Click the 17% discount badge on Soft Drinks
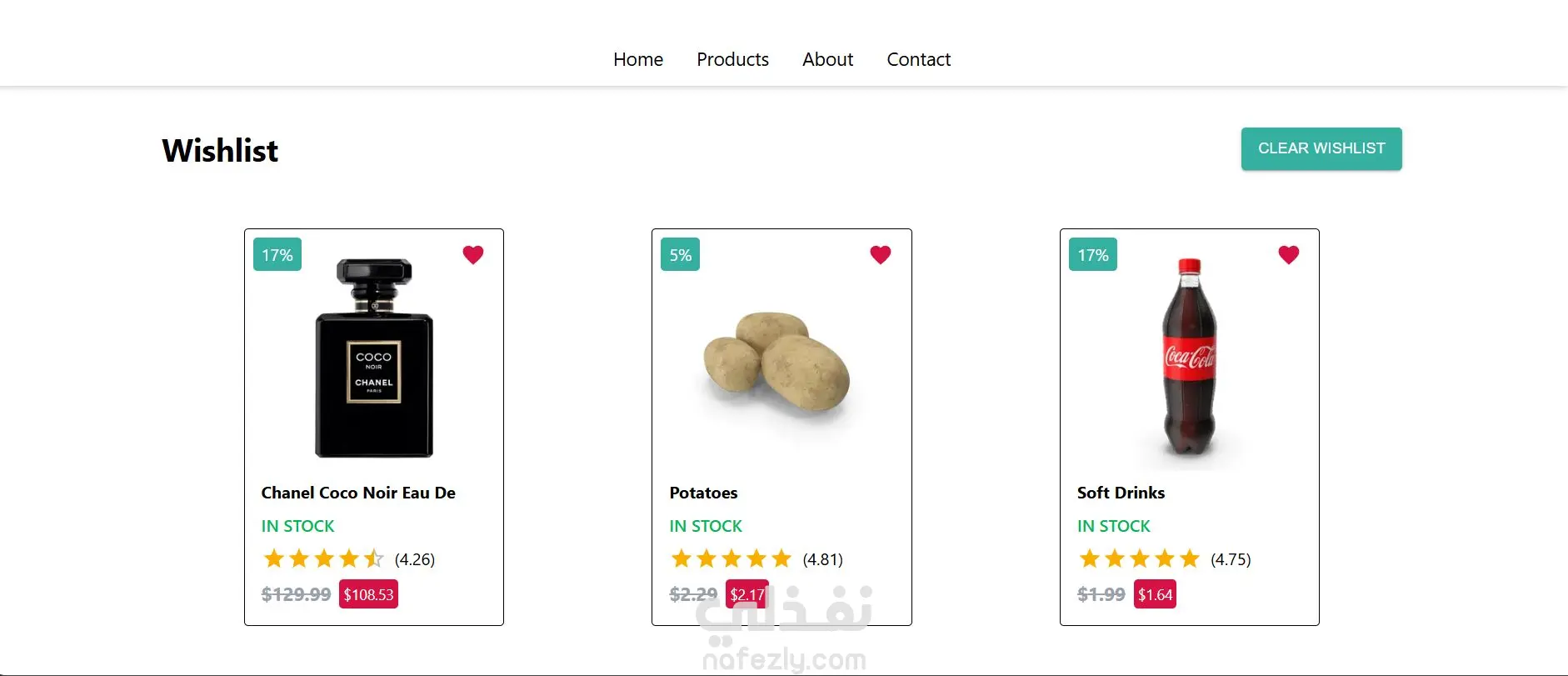This screenshot has height=676, width=1568. 1093,255
